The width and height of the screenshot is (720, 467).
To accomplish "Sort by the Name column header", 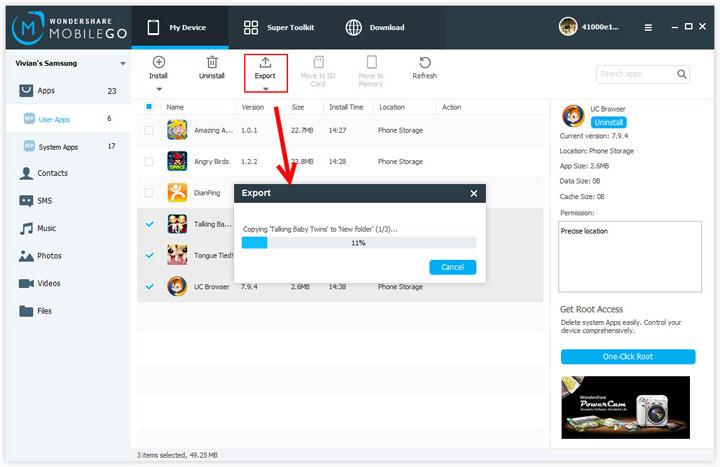I will 175,107.
